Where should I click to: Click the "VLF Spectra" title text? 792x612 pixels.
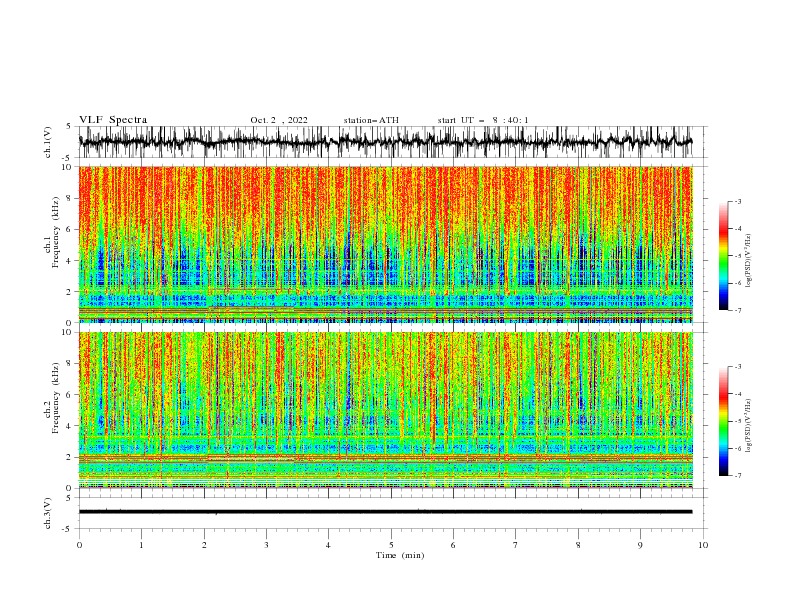coord(113,120)
